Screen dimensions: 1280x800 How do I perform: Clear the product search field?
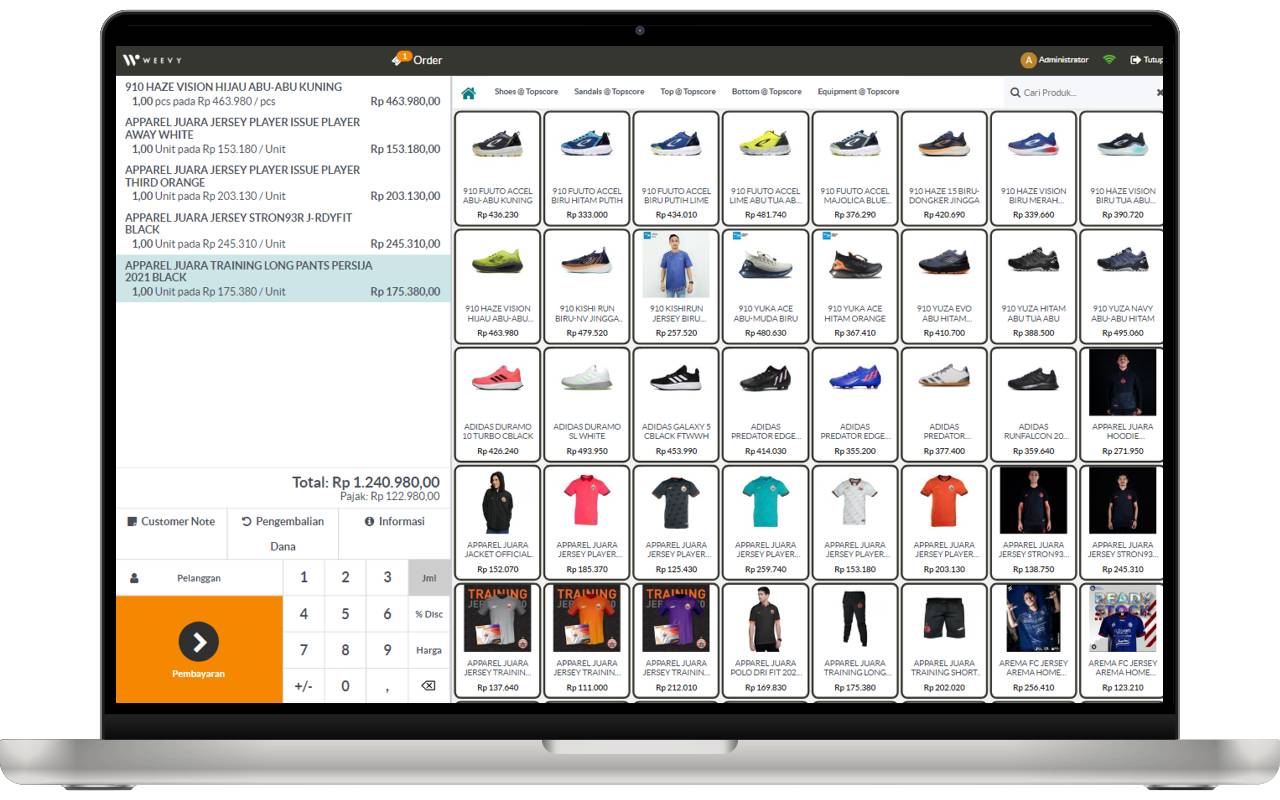pos(1159,92)
